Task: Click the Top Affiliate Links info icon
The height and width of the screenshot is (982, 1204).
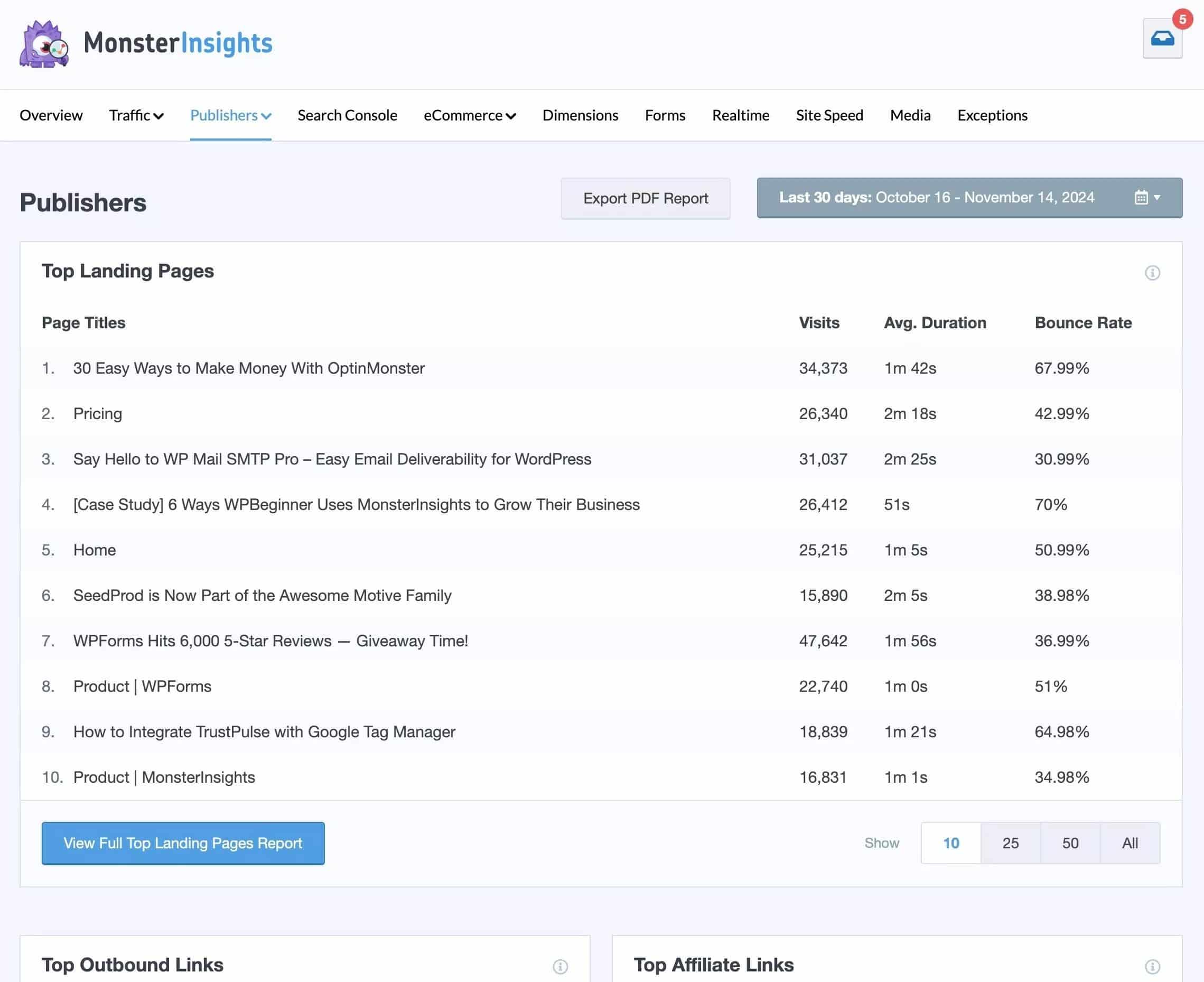Action: coord(1152,966)
